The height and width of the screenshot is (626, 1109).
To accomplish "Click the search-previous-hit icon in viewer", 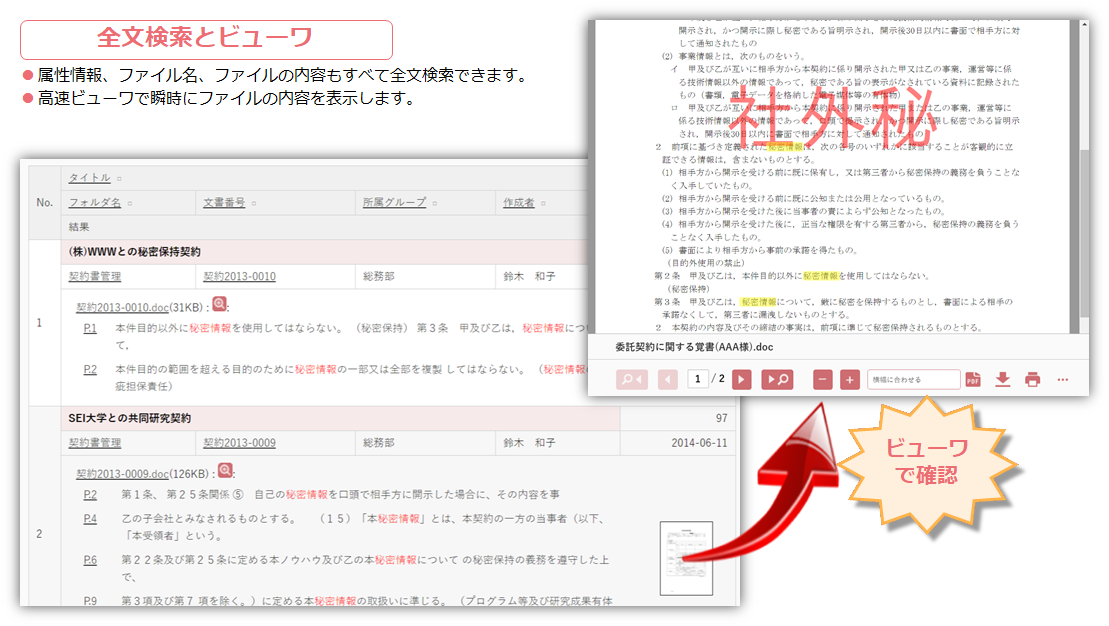I will pos(632,380).
